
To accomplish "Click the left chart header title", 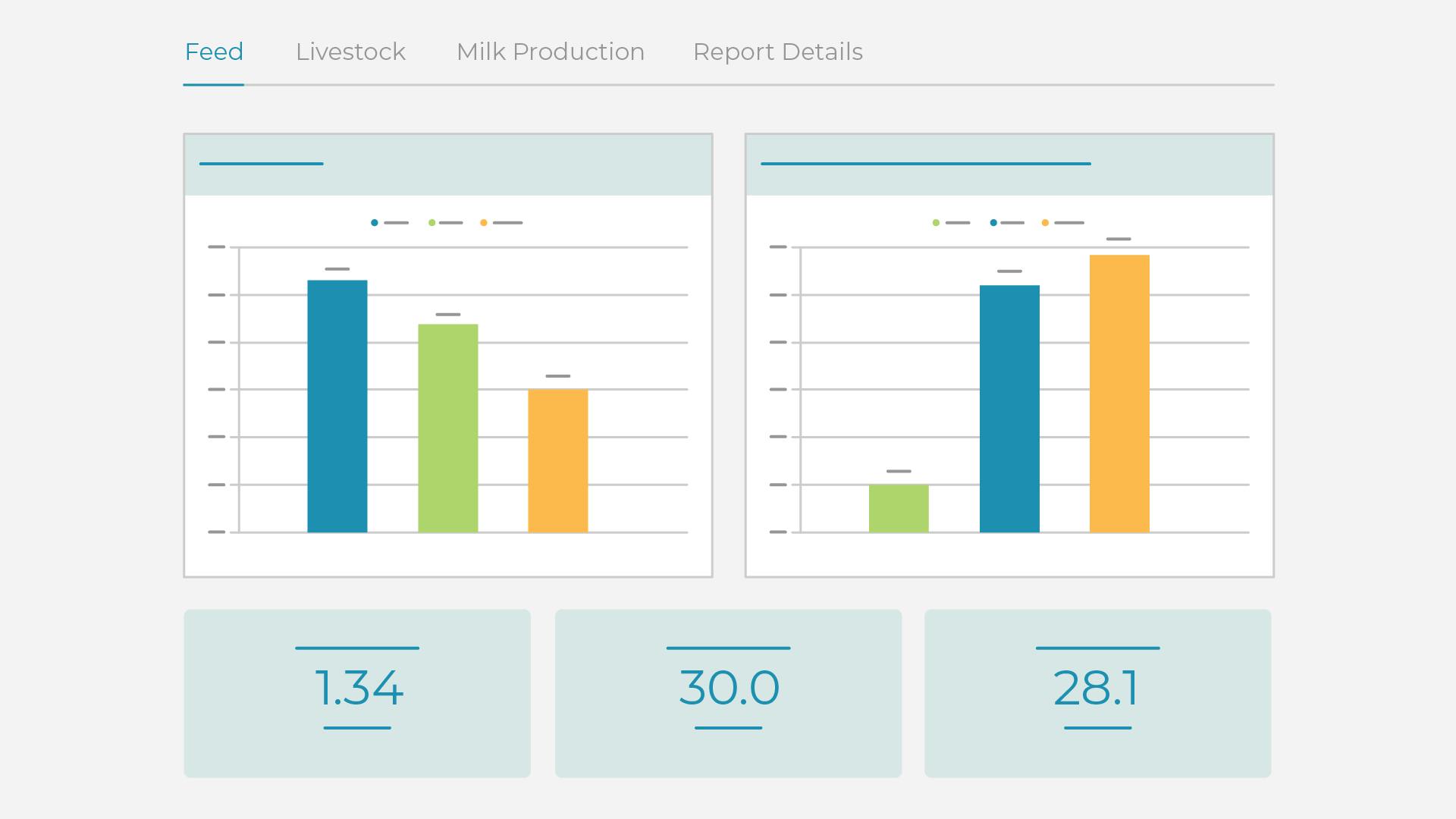I will pyautogui.click(x=262, y=164).
